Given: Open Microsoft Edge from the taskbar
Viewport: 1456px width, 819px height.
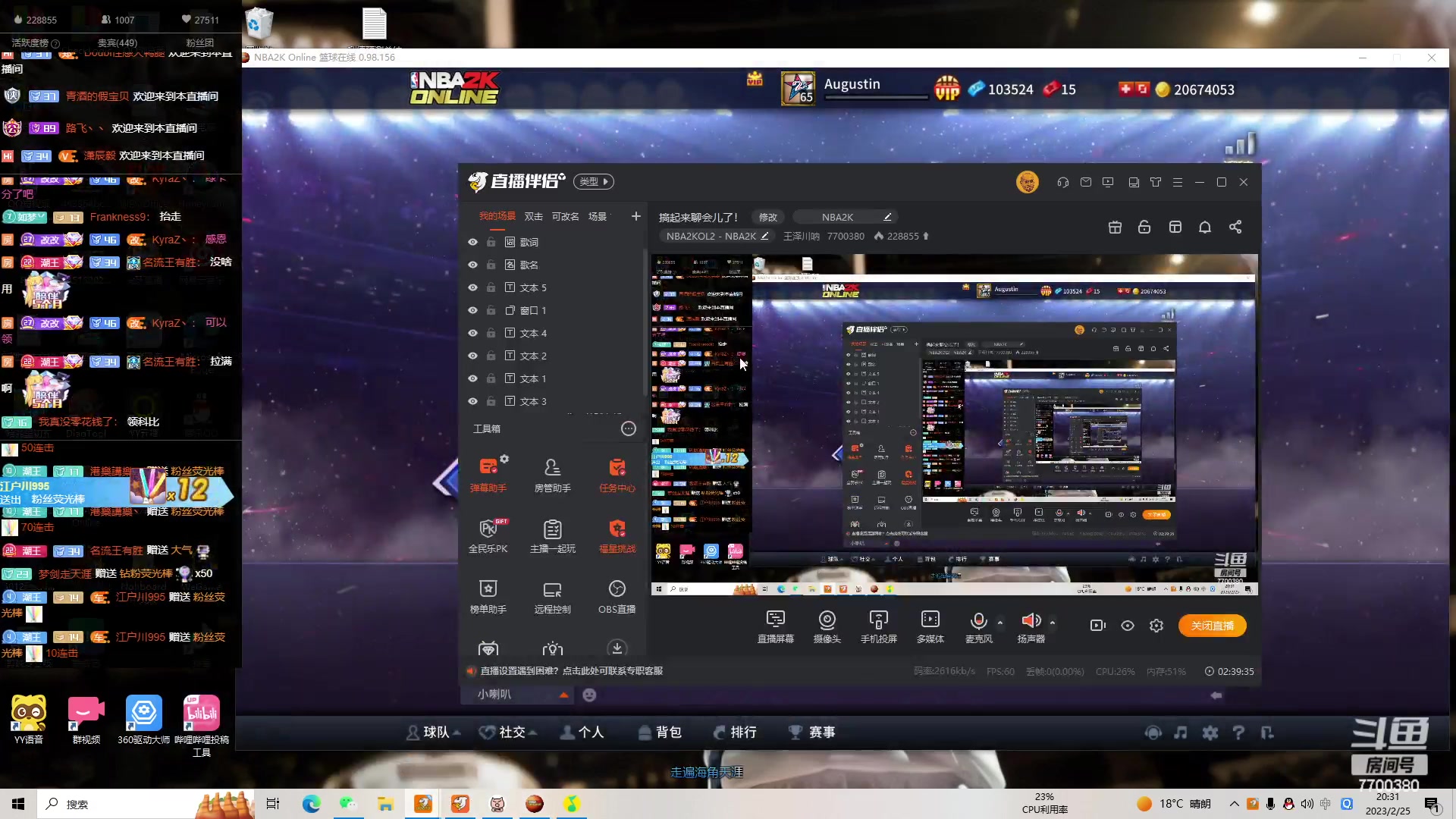Looking at the screenshot, I should [x=311, y=804].
